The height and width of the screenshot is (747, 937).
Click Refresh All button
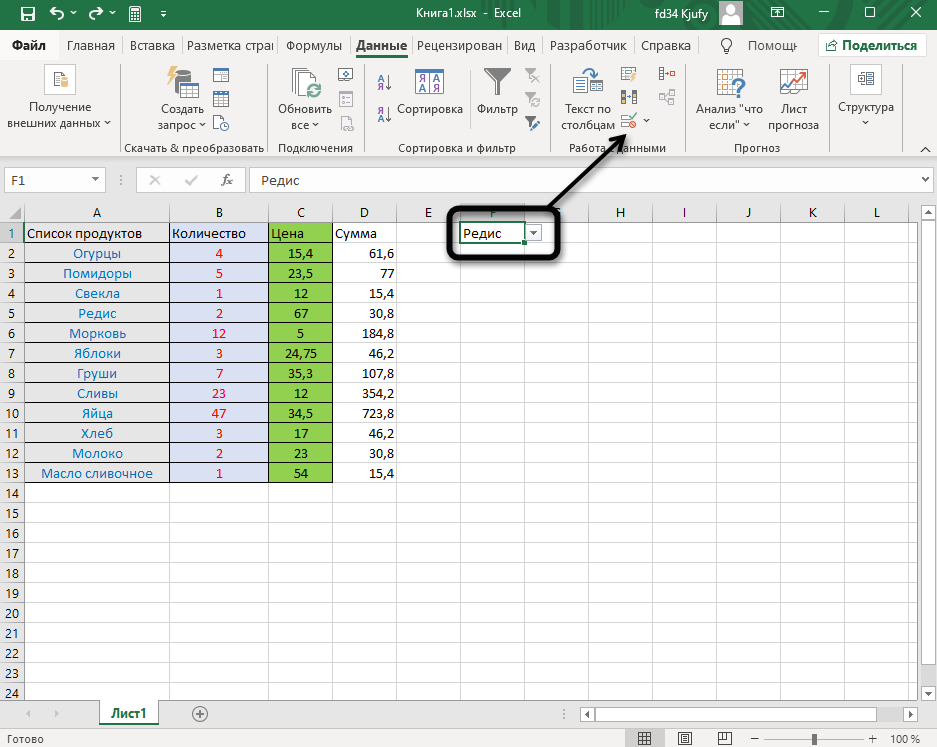(305, 100)
